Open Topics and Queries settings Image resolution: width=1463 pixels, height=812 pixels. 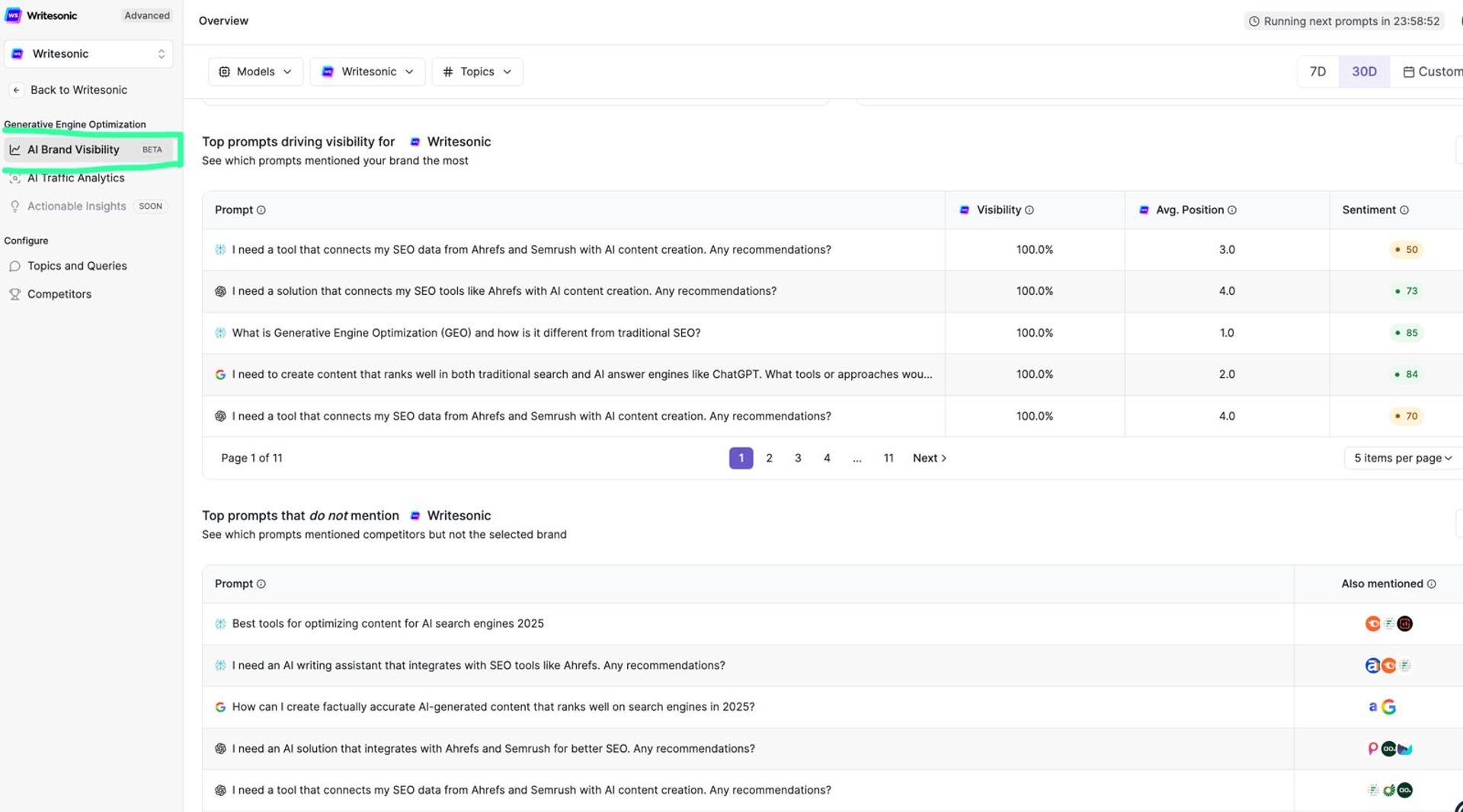pos(77,266)
